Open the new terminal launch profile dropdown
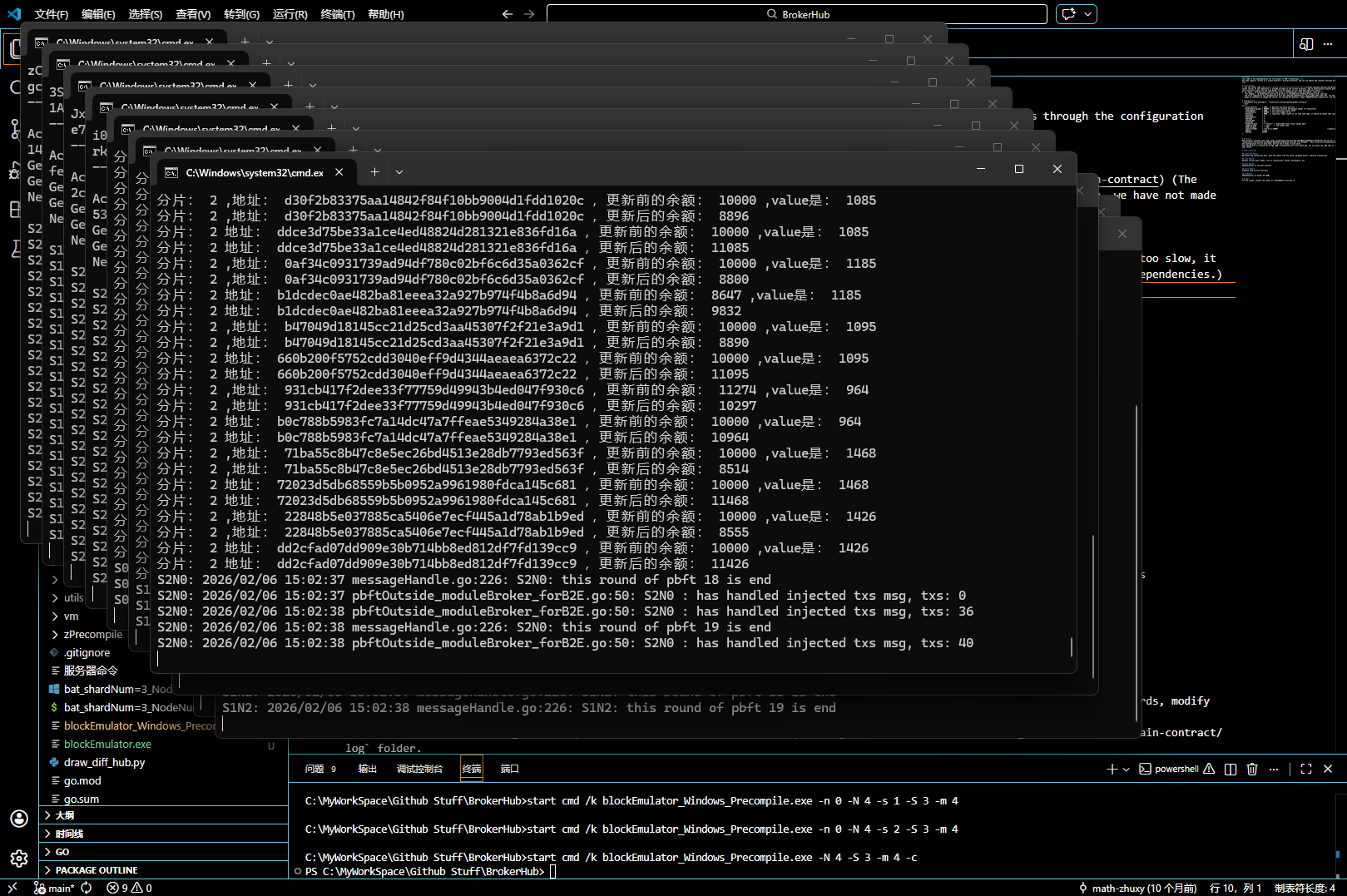Viewport: 1347px width, 896px height. [1127, 769]
